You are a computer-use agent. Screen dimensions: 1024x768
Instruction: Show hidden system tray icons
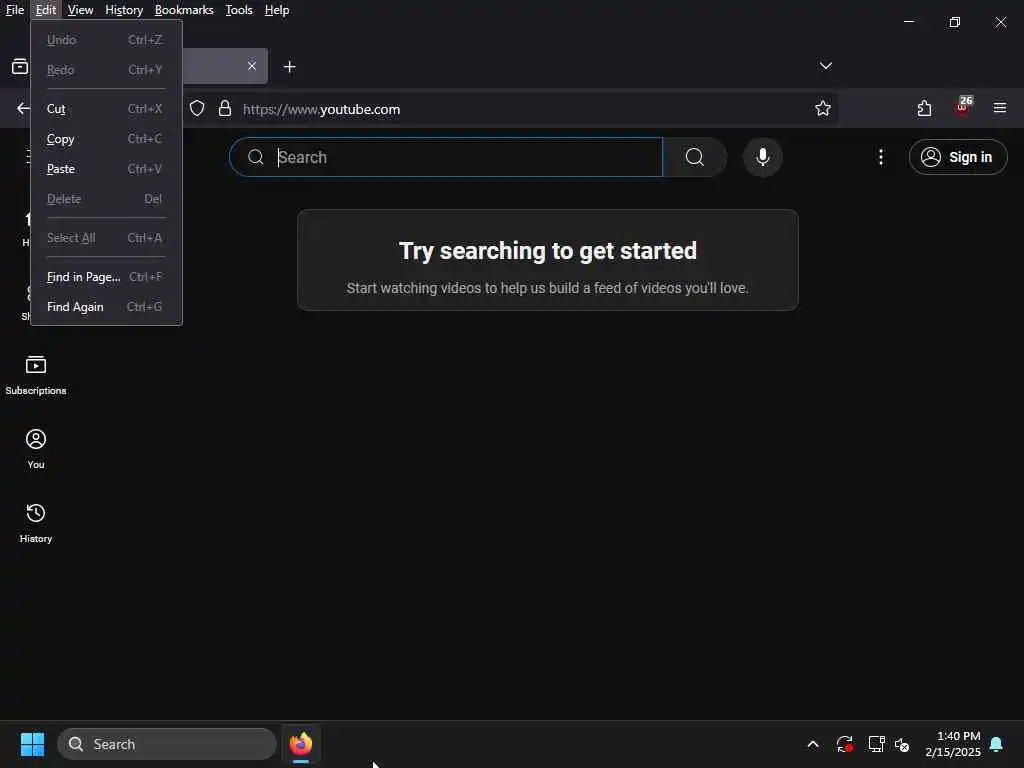[x=813, y=744]
